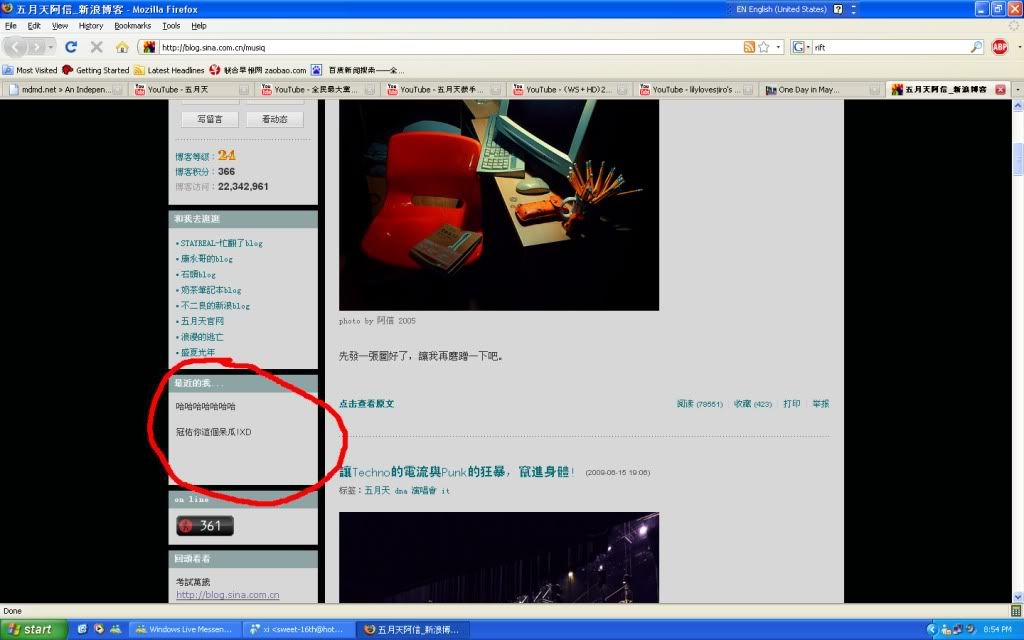The width and height of the screenshot is (1024, 640).
Task: Open the Help menu
Action: click(x=199, y=26)
